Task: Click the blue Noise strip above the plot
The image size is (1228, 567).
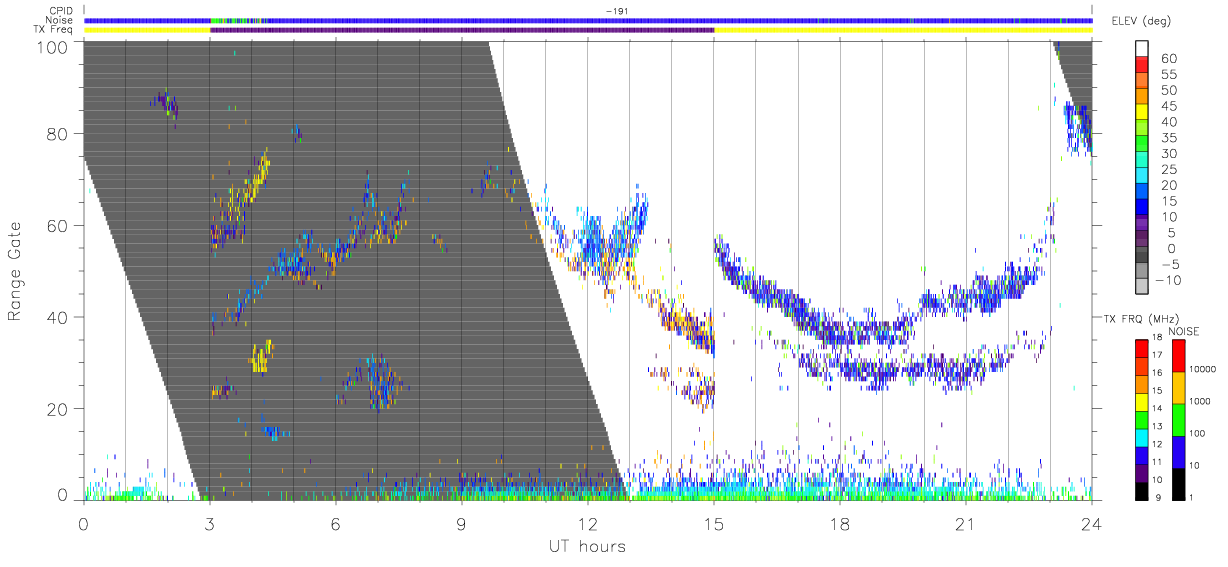Action: [587, 20]
